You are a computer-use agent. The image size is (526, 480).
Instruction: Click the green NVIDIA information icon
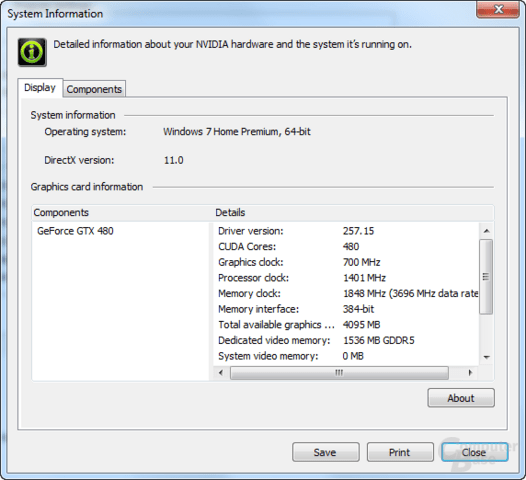(x=32, y=52)
